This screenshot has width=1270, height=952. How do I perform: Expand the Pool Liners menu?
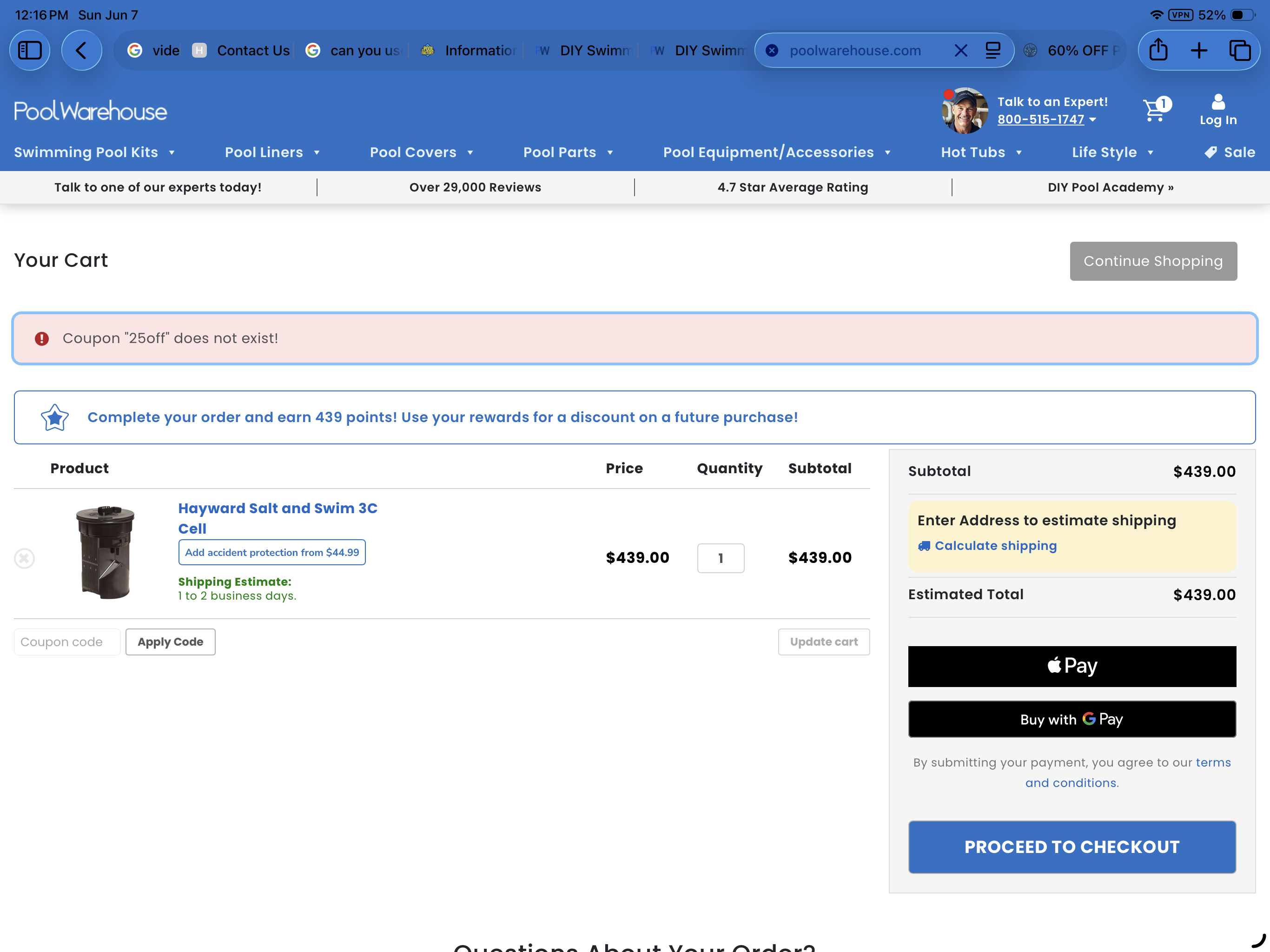coord(272,152)
